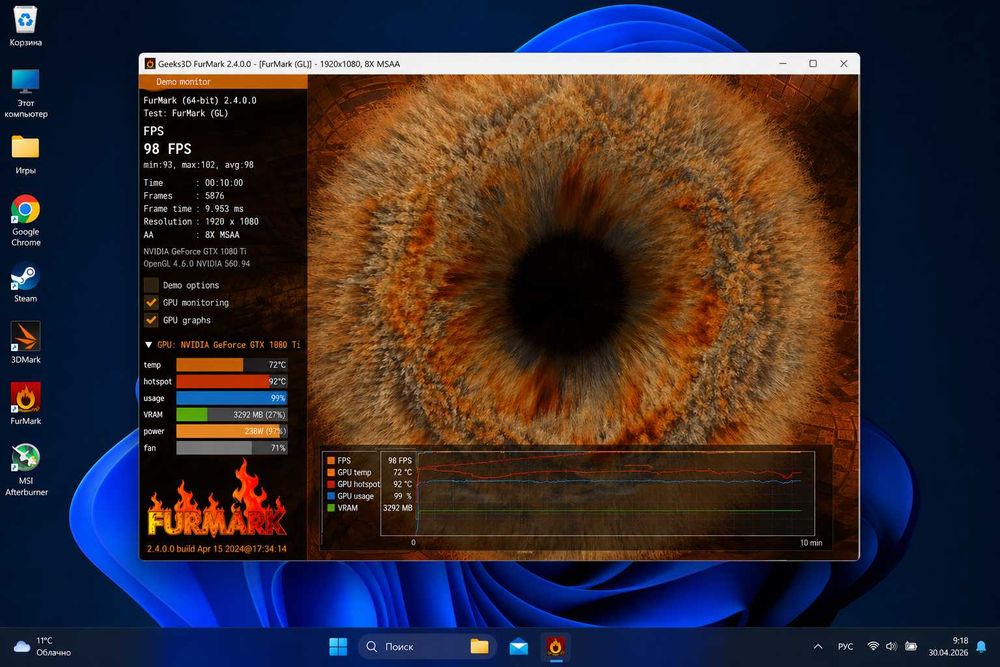The width and height of the screenshot is (1000, 667).
Task: Click the GPU graph plot area
Action: tap(616, 494)
